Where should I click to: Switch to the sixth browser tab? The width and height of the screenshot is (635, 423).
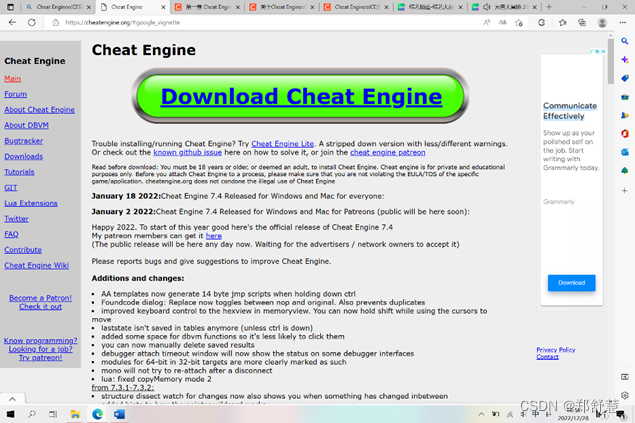(430, 7)
